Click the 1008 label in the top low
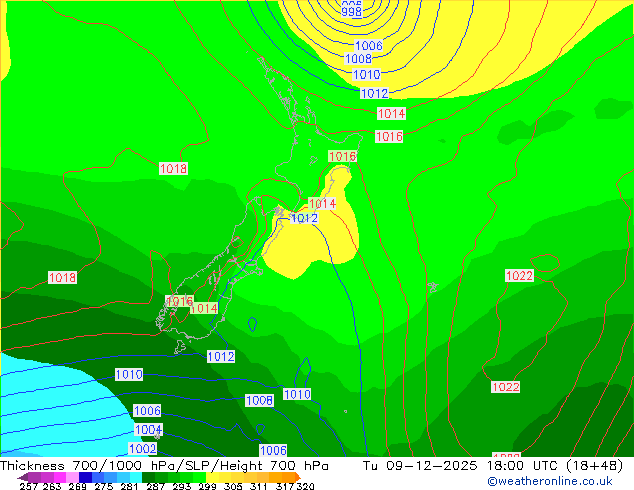Viewport: 634px width, 490px height. 358,59
